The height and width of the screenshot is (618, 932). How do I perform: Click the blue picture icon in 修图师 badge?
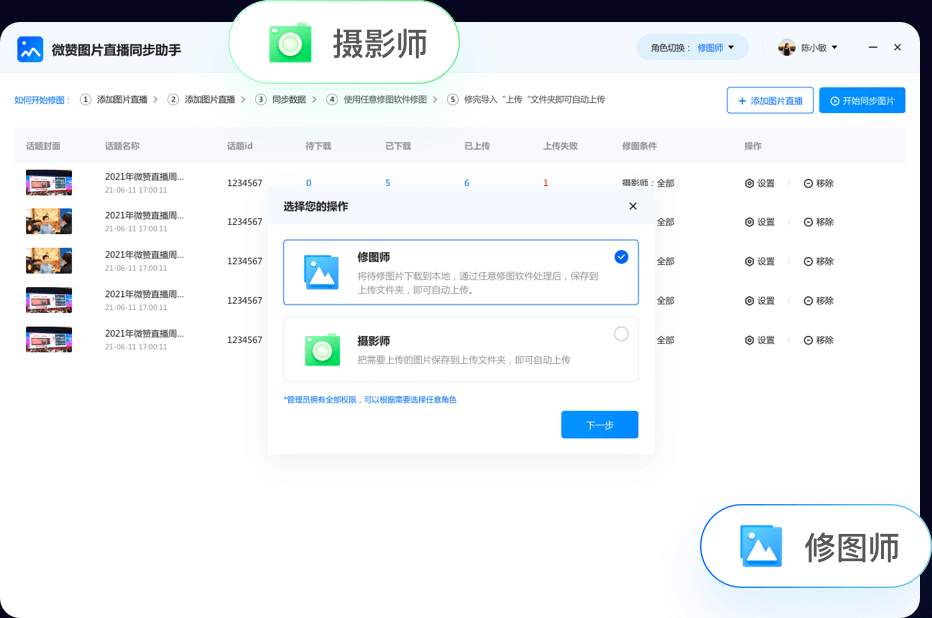[761, 546]
